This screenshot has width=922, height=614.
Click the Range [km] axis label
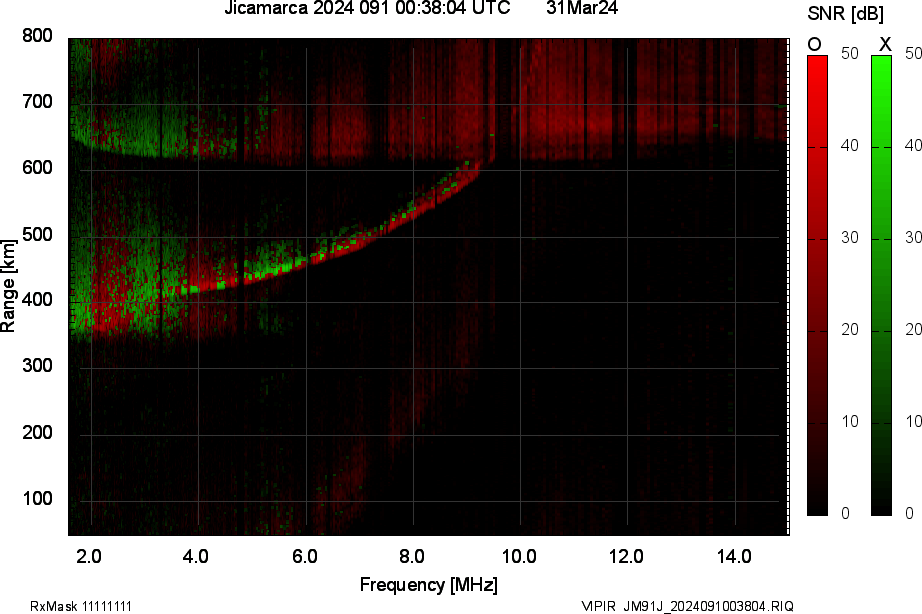pos(12,285)
